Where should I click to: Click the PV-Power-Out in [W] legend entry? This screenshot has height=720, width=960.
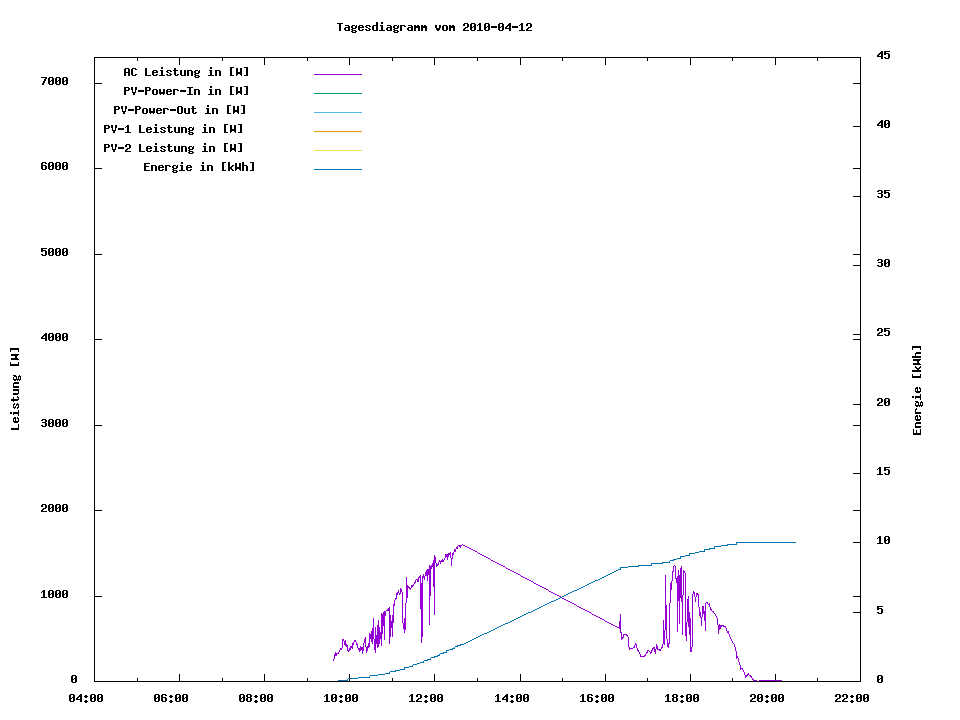[181, 110]
